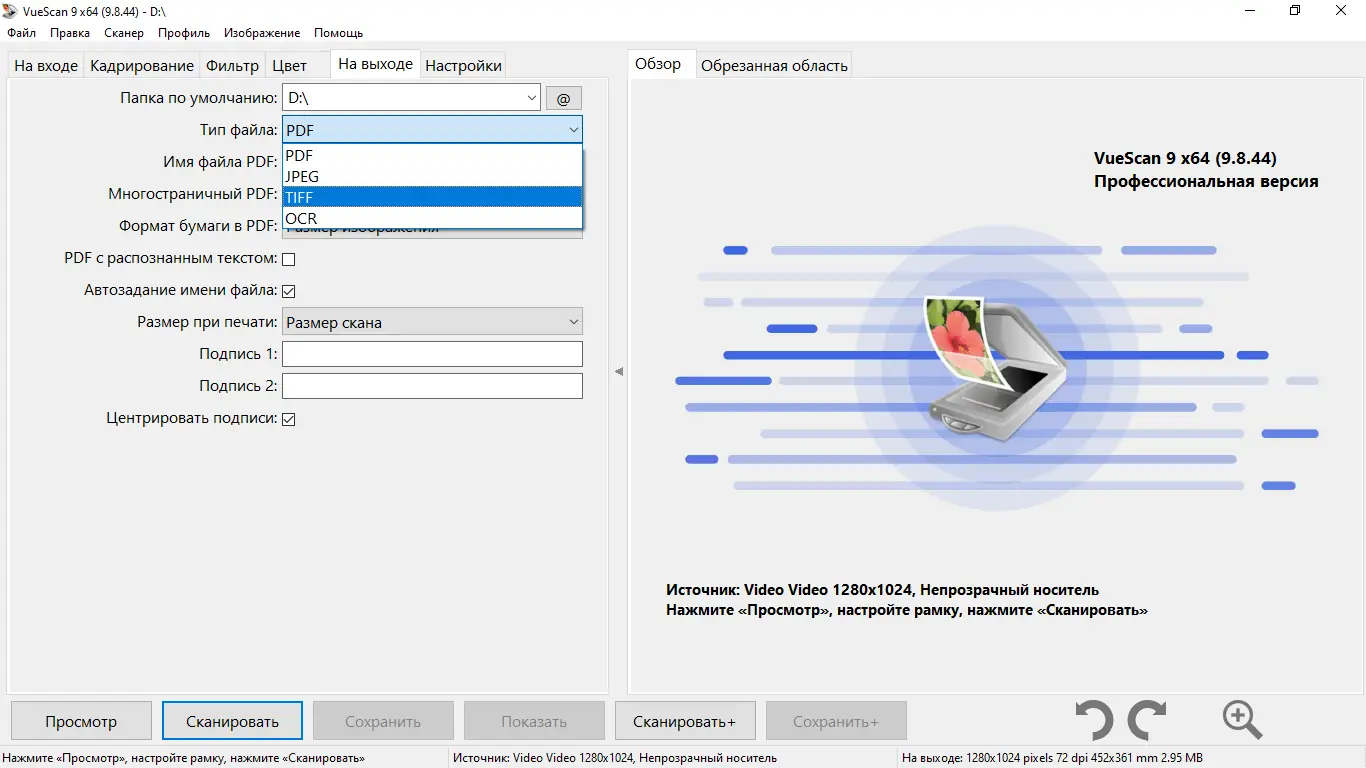Click the Просмотр button
This screenshot has height=768, width=1366.
pyautogui.click(x=81, y=721)
